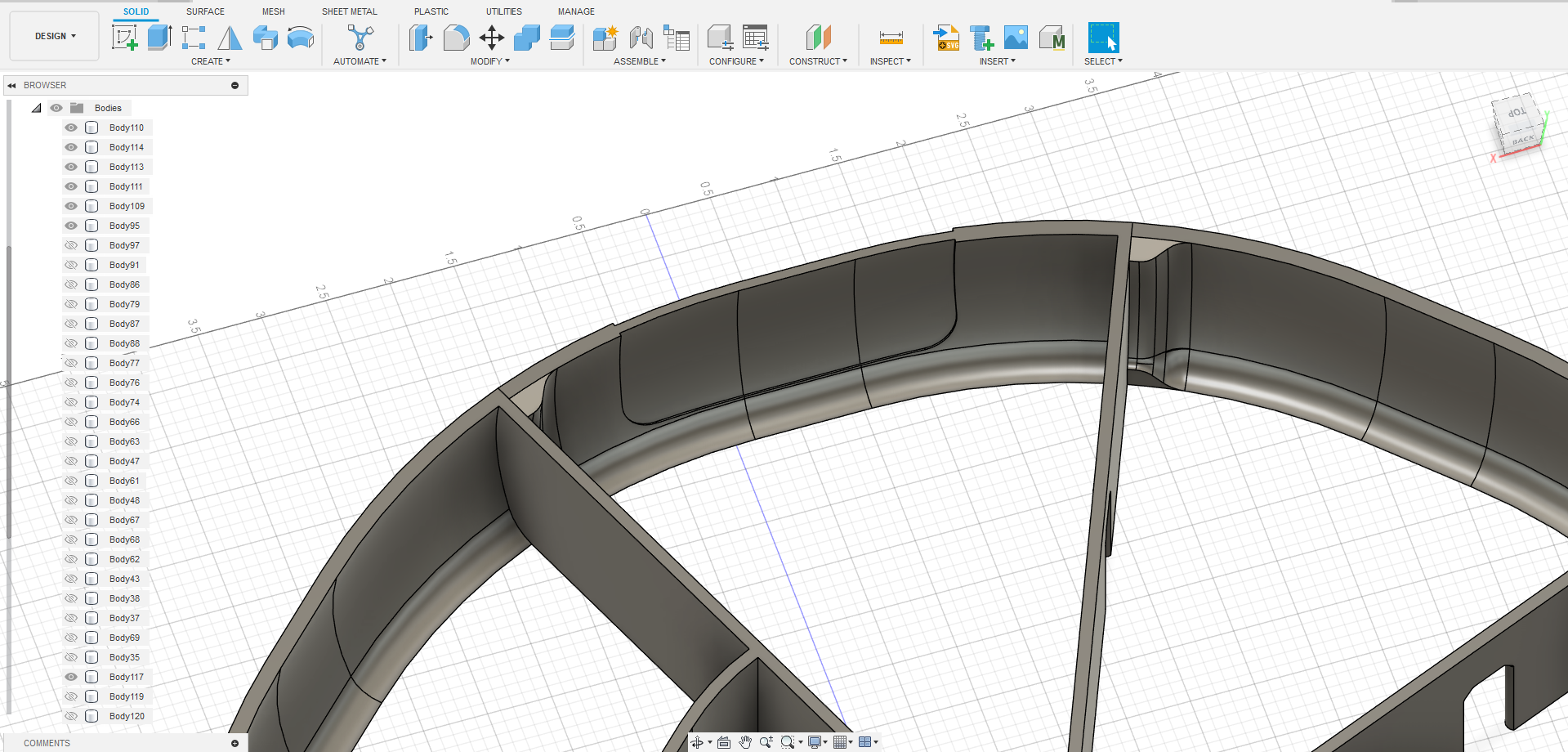Click the BROWSER panel options dot

click(235, 85)
